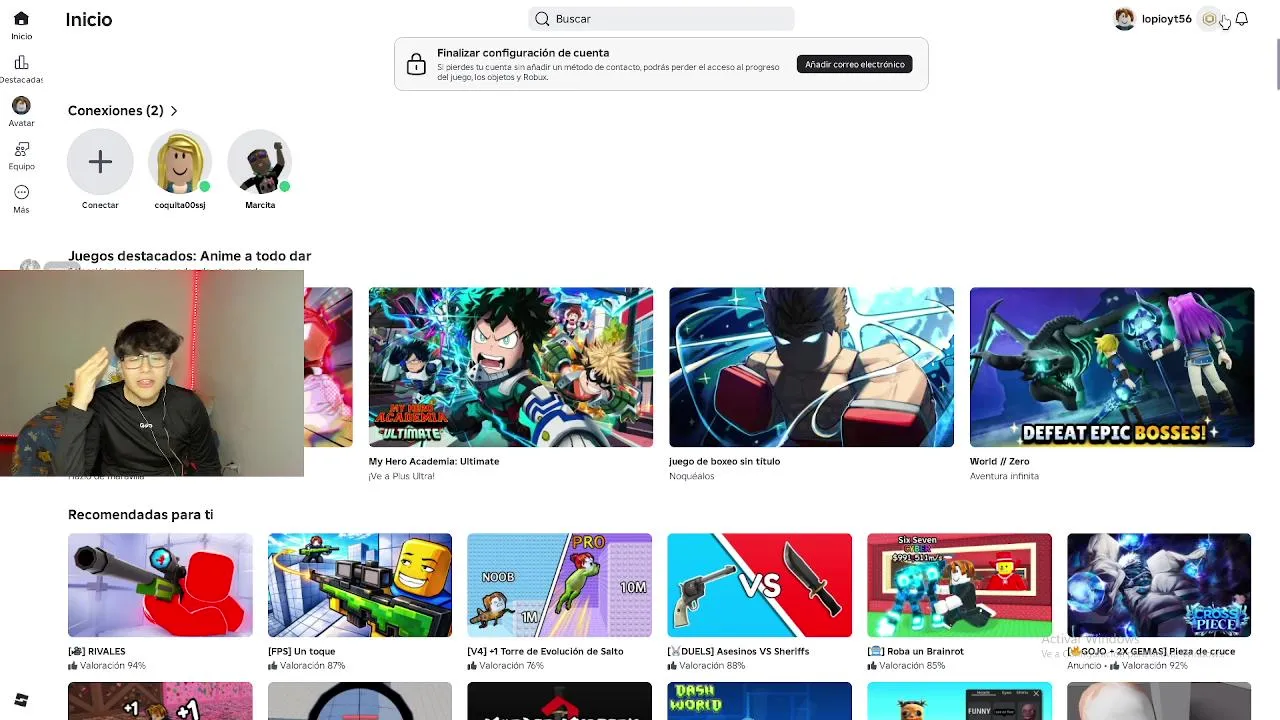
Task: Open juego de boxeo sin título thumbnail
Action: (x=811, y=367)
